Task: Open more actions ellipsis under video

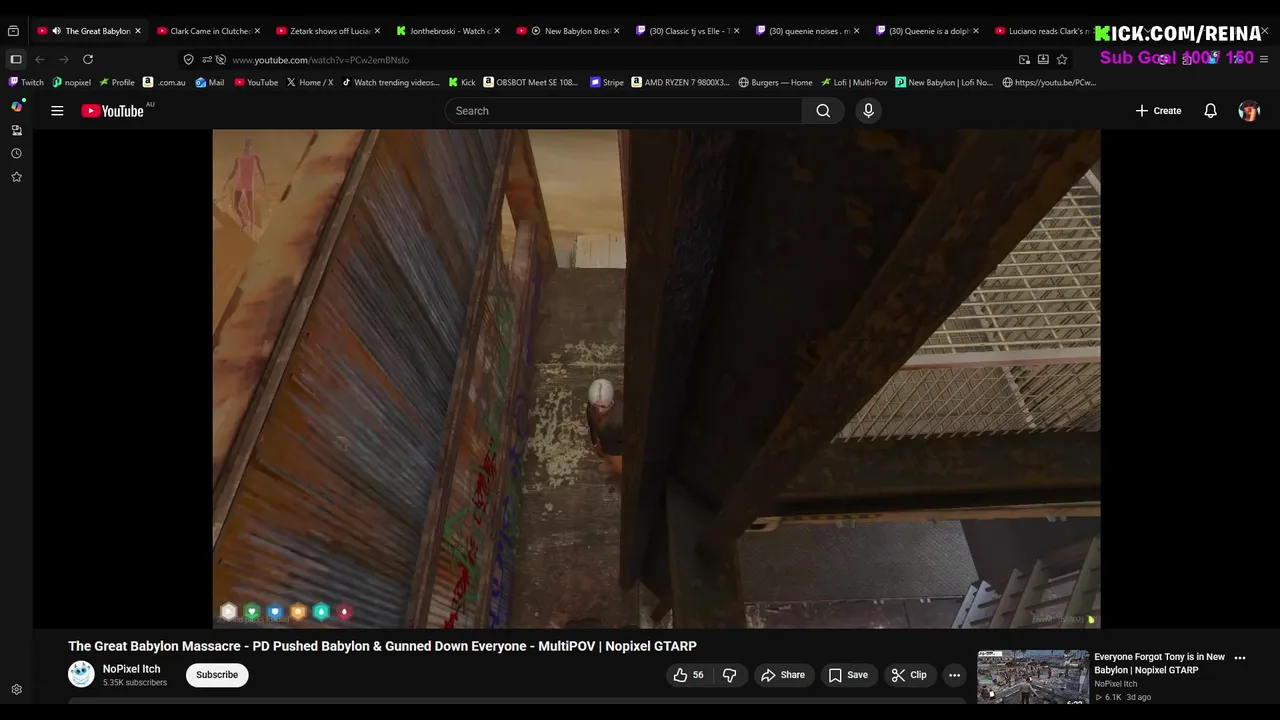Action: point(954,675)
